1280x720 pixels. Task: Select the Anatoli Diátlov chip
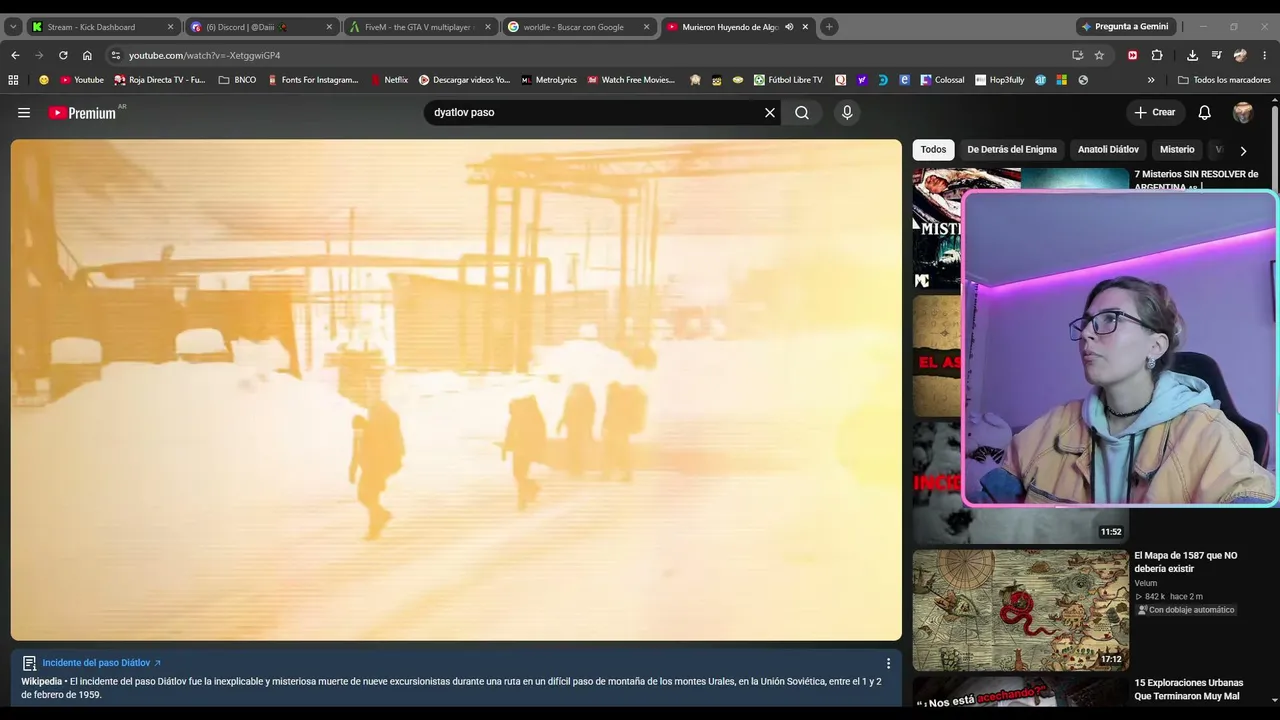tap(1108, 150)
